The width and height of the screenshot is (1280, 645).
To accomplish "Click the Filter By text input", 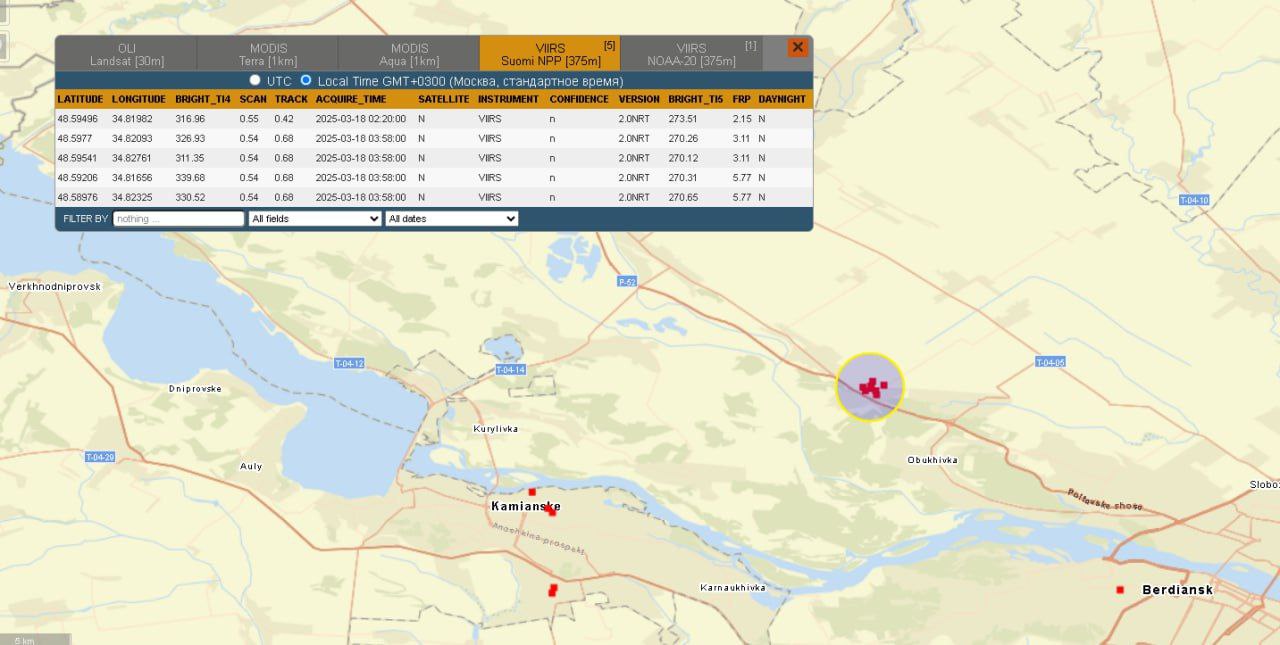I will 178,218.
